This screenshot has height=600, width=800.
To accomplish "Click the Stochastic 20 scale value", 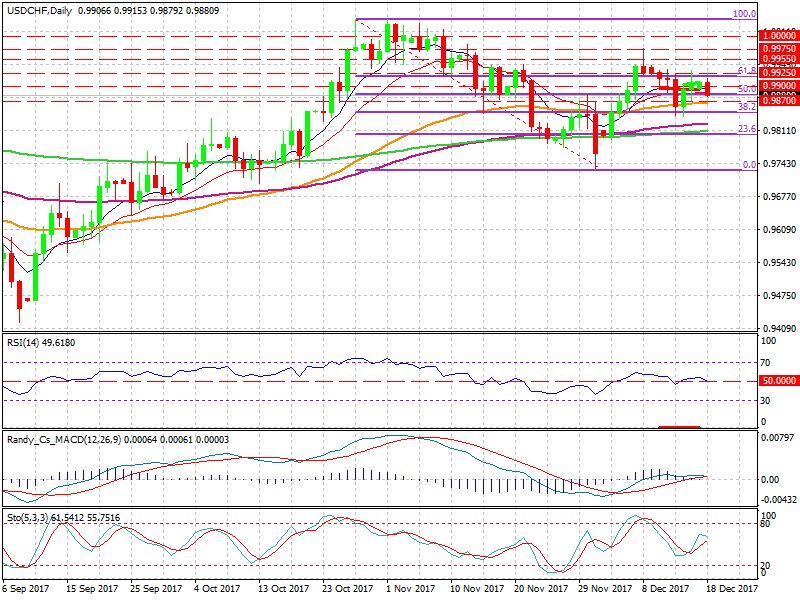I will [x=765, y=566].
